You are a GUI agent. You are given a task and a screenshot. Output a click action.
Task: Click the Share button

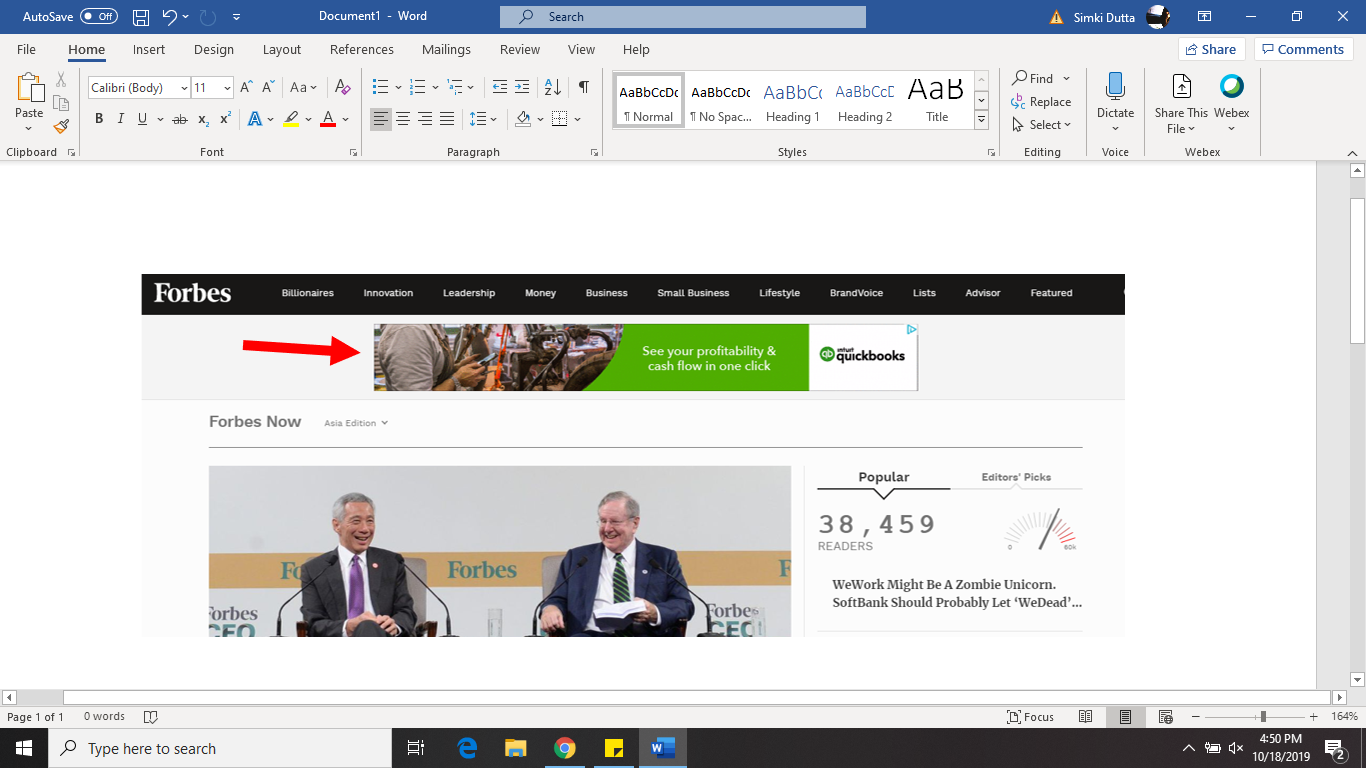[x=1210, y=49]
